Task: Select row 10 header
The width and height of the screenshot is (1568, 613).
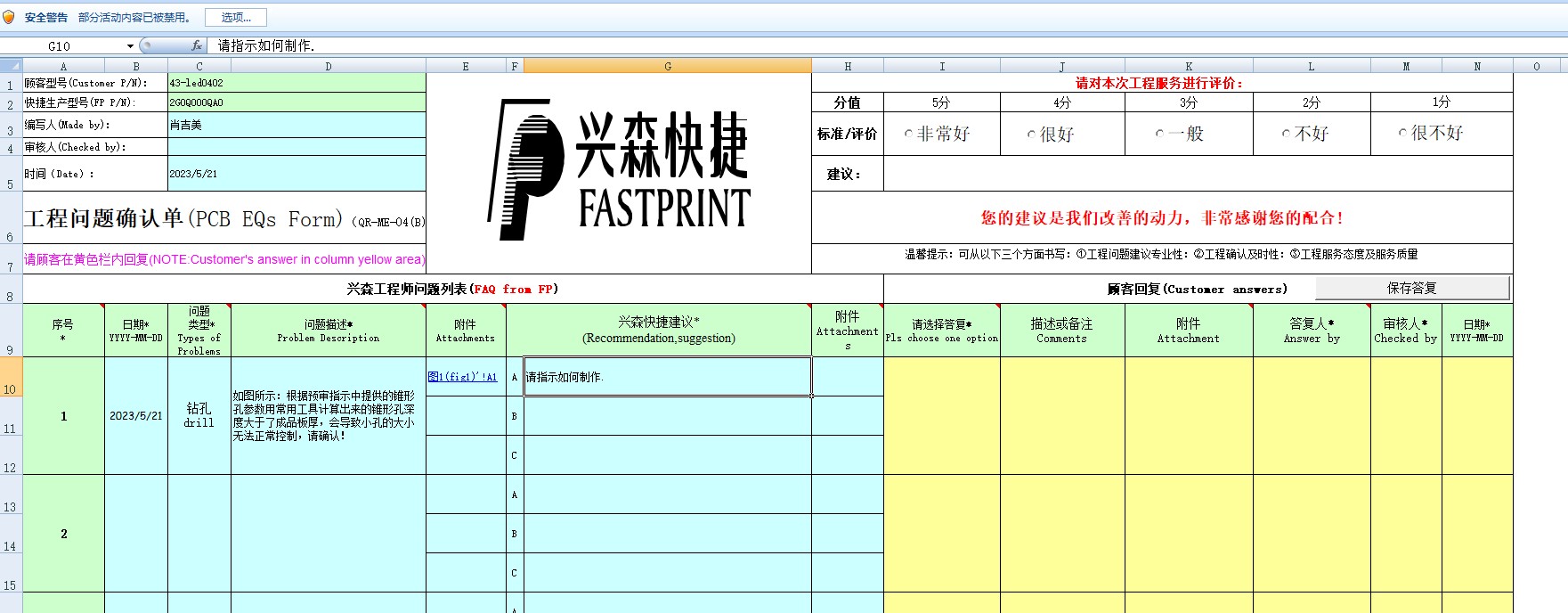Action: (11, 376)
